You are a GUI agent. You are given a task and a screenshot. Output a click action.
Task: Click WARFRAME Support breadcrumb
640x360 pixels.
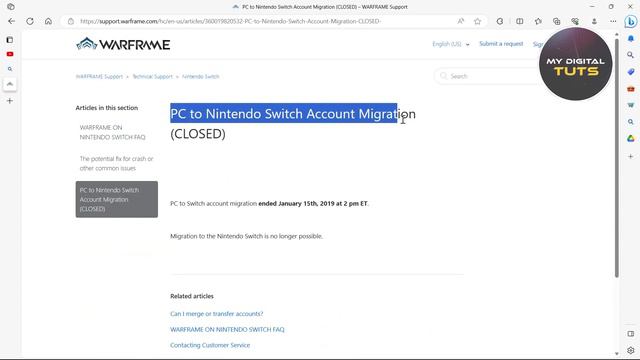tap(99, 76)
